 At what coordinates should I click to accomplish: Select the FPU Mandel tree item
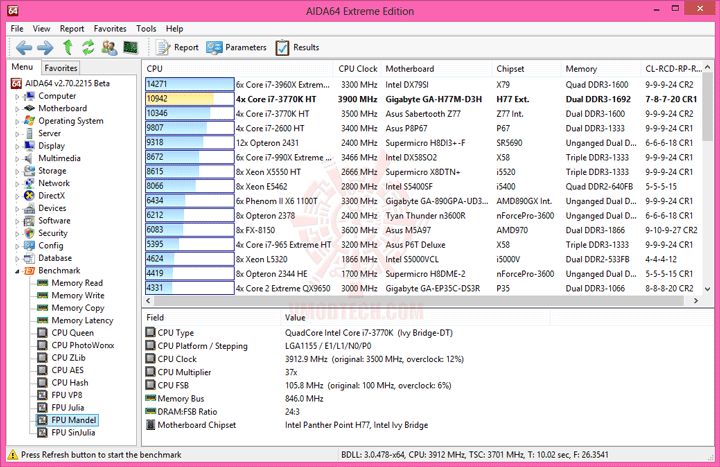pyautogui.click(x=67, y=420)
